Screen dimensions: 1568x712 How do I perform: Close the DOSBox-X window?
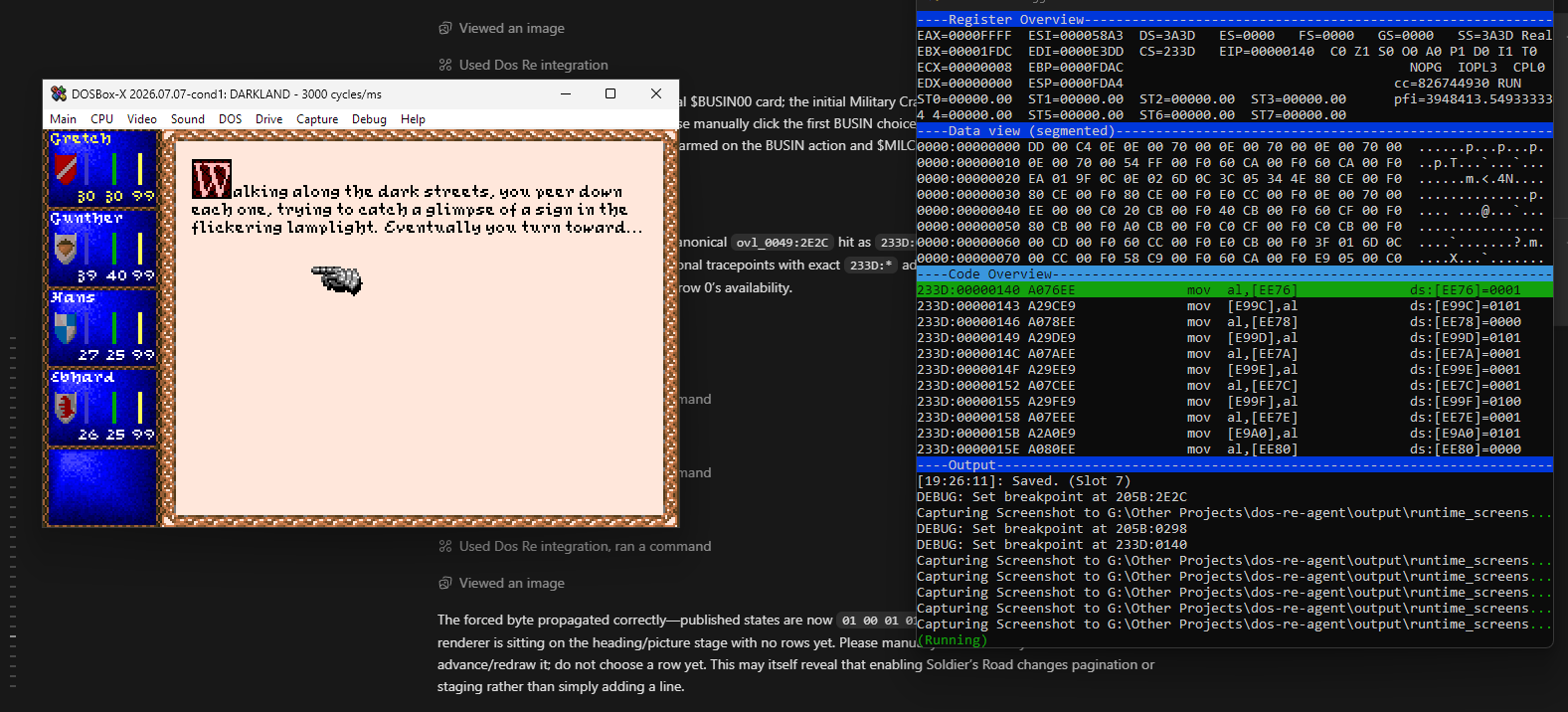tap(655, 93)
